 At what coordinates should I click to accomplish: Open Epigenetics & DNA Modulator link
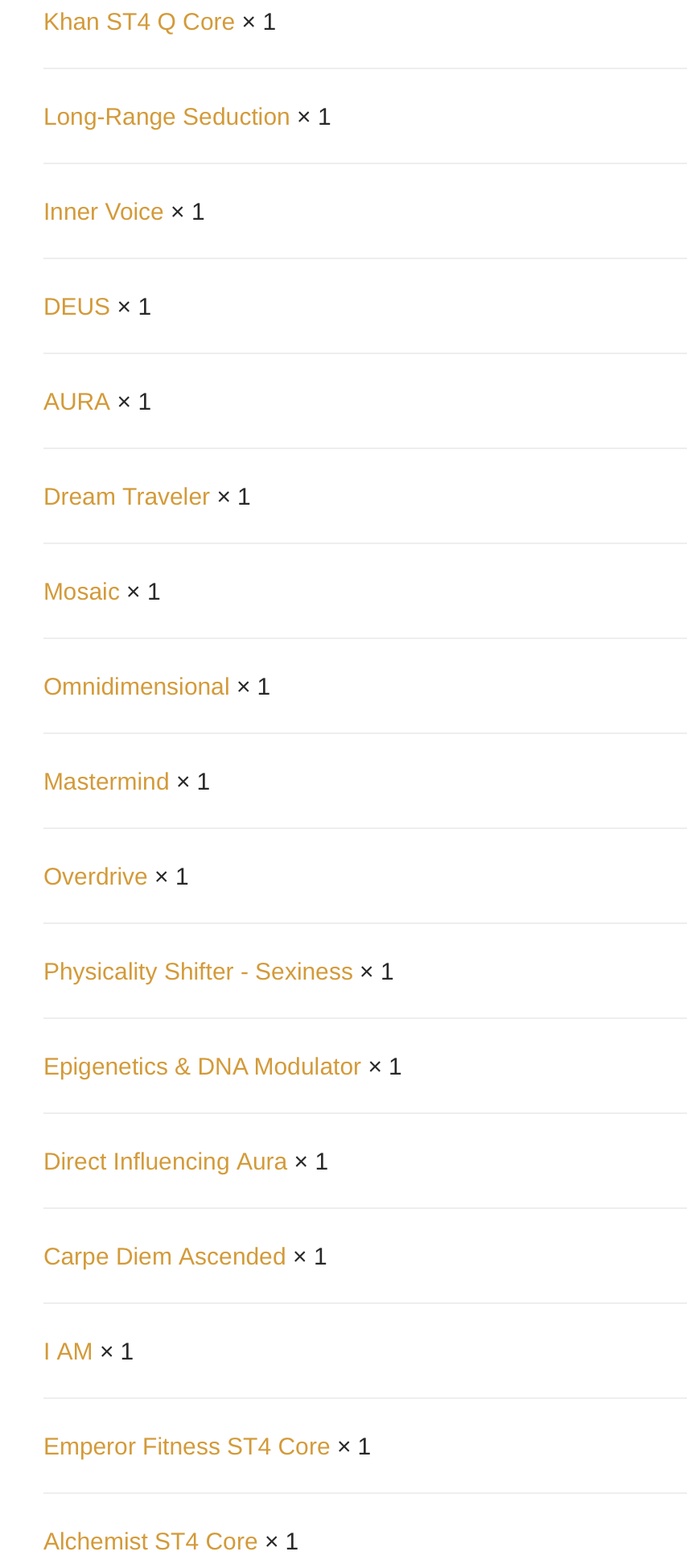202,1067
